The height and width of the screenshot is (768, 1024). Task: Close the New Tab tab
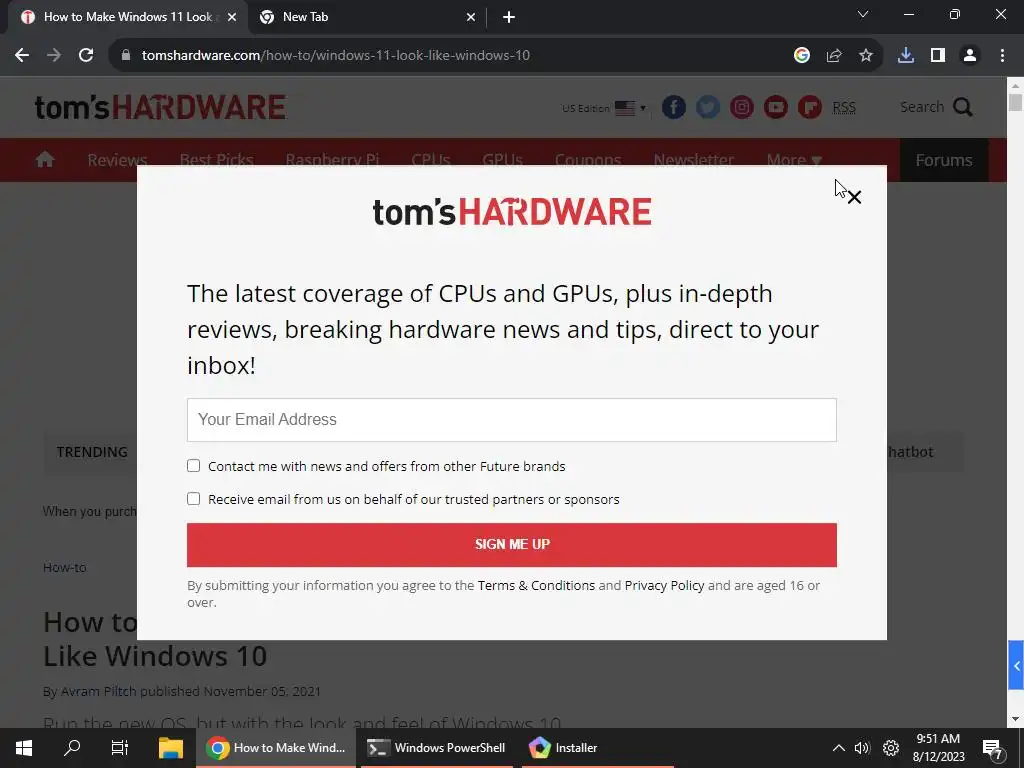click(x=471, y=17)
